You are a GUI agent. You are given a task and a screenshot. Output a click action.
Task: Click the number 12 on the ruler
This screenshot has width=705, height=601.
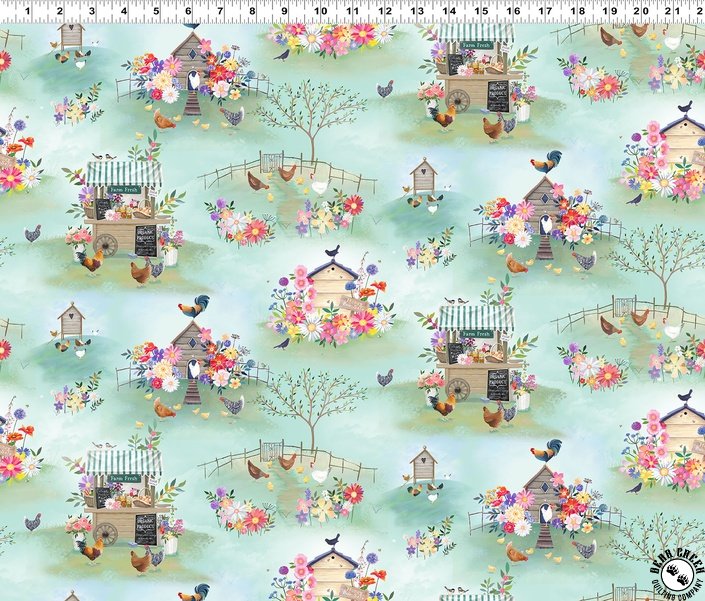pos(383,12)
